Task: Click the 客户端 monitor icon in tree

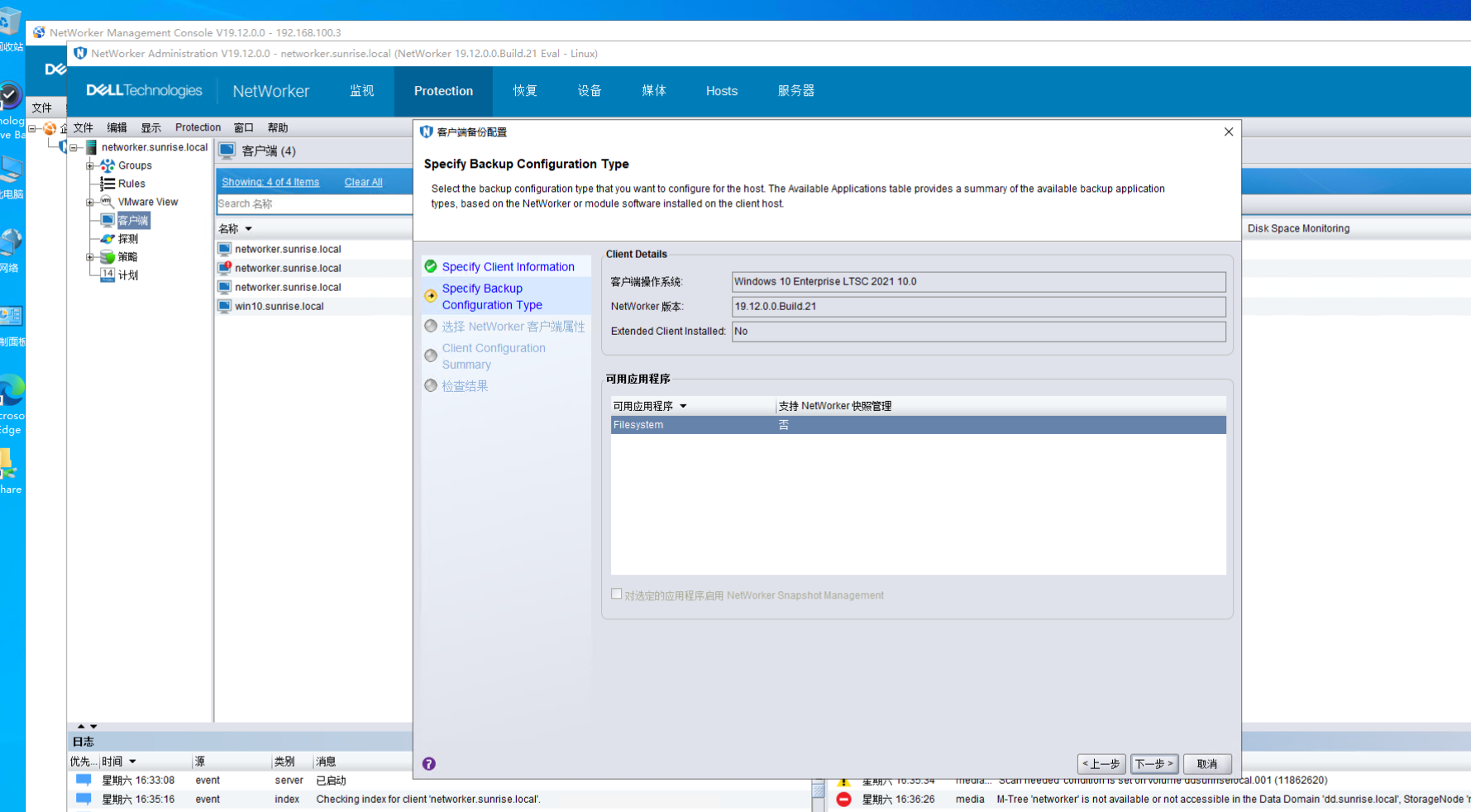Action: coord(107,220)
